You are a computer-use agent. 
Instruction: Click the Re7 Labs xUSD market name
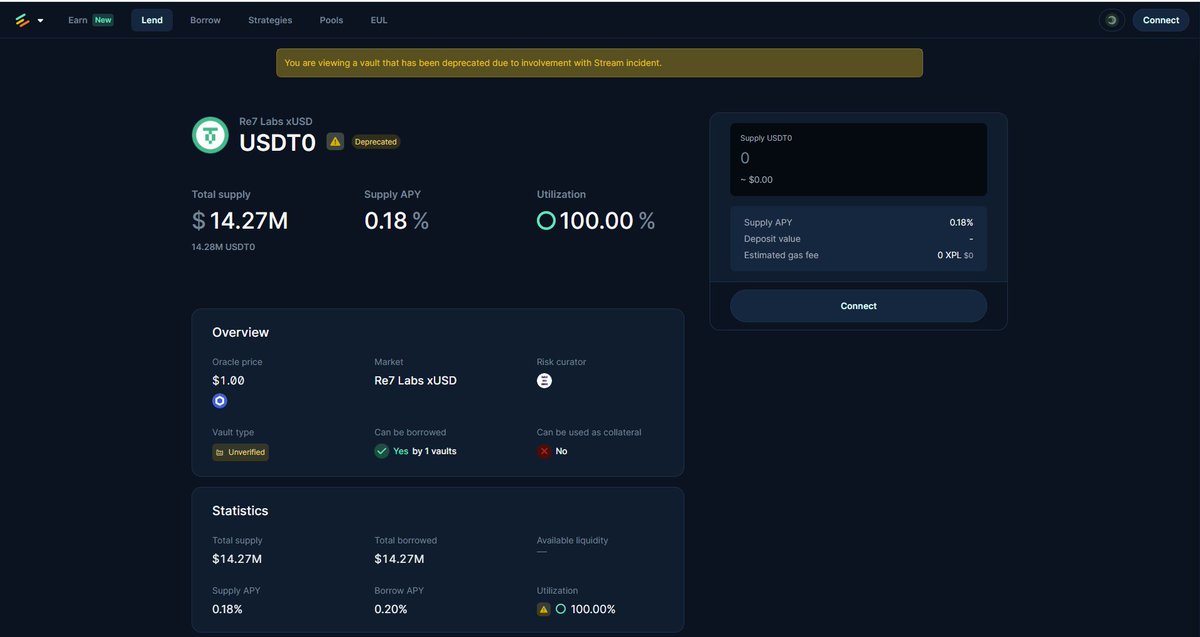[415, 380]
